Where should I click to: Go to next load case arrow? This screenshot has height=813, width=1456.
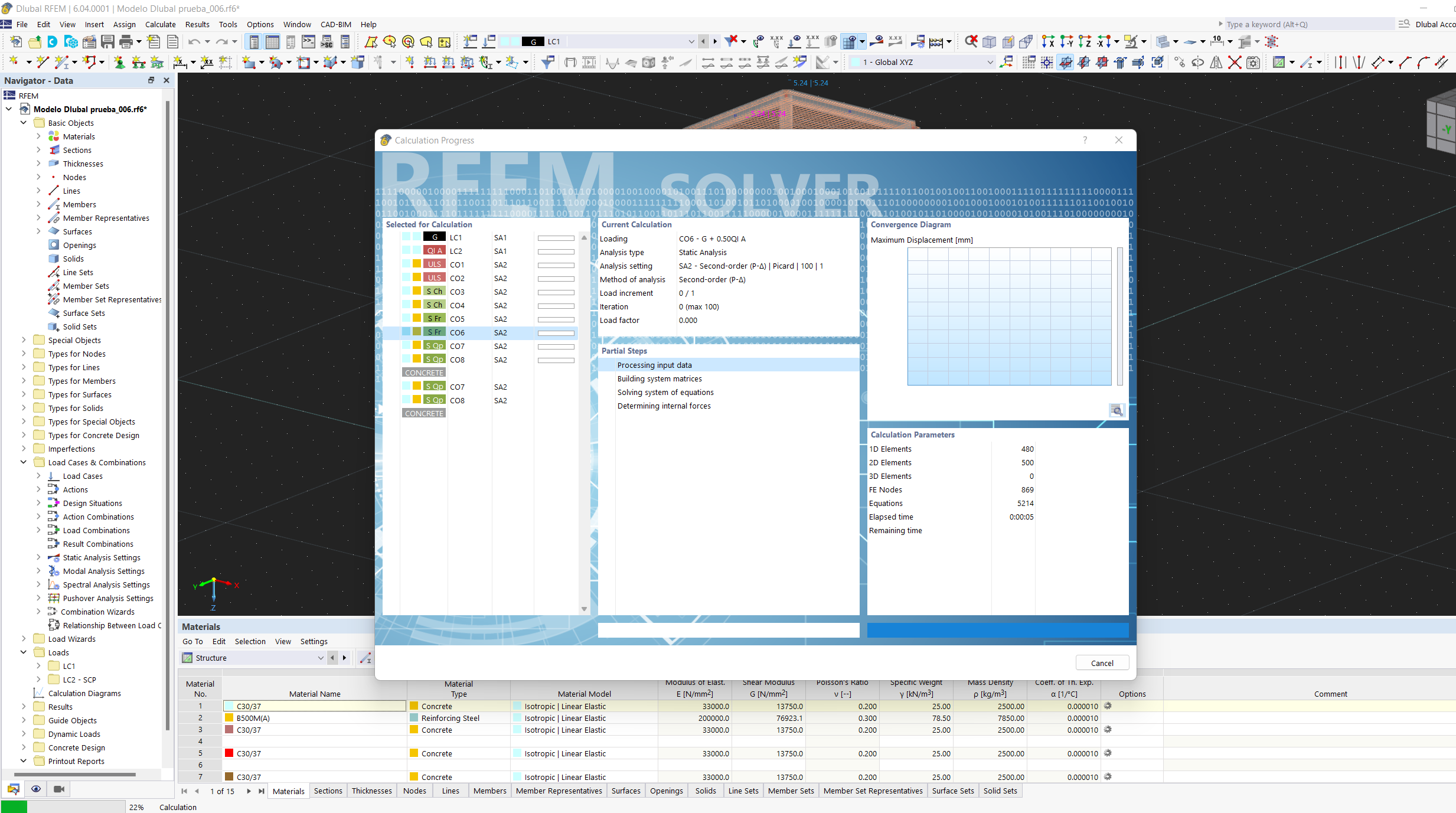715,41
